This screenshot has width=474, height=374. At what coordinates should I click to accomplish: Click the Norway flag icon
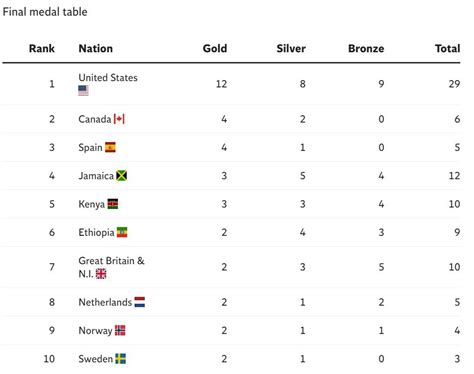120,330
